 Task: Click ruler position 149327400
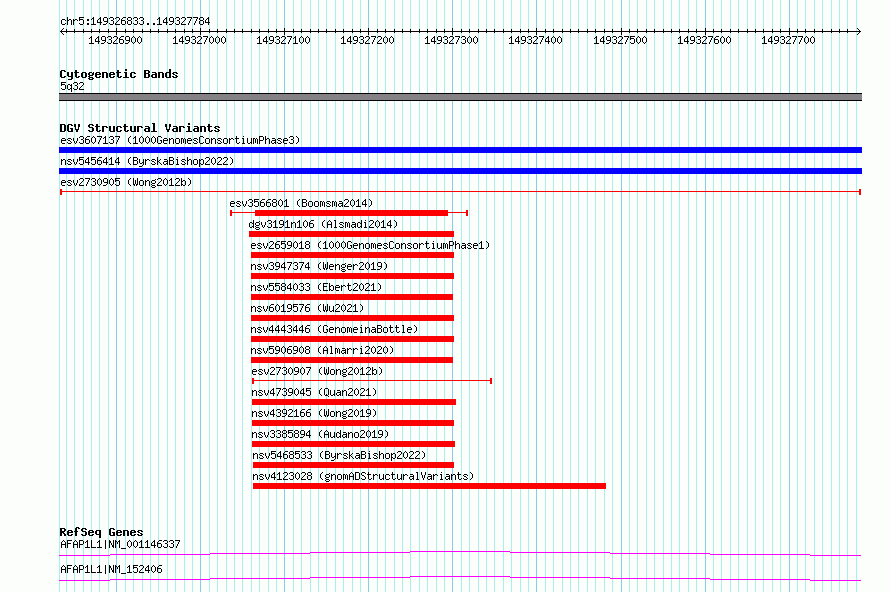tap(535, 40)
